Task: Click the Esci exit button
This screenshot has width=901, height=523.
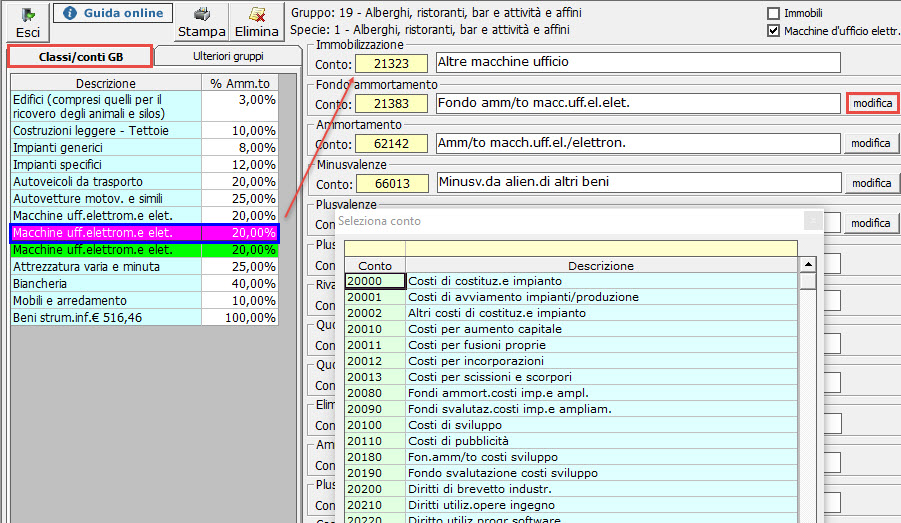Action: [28, 22]
